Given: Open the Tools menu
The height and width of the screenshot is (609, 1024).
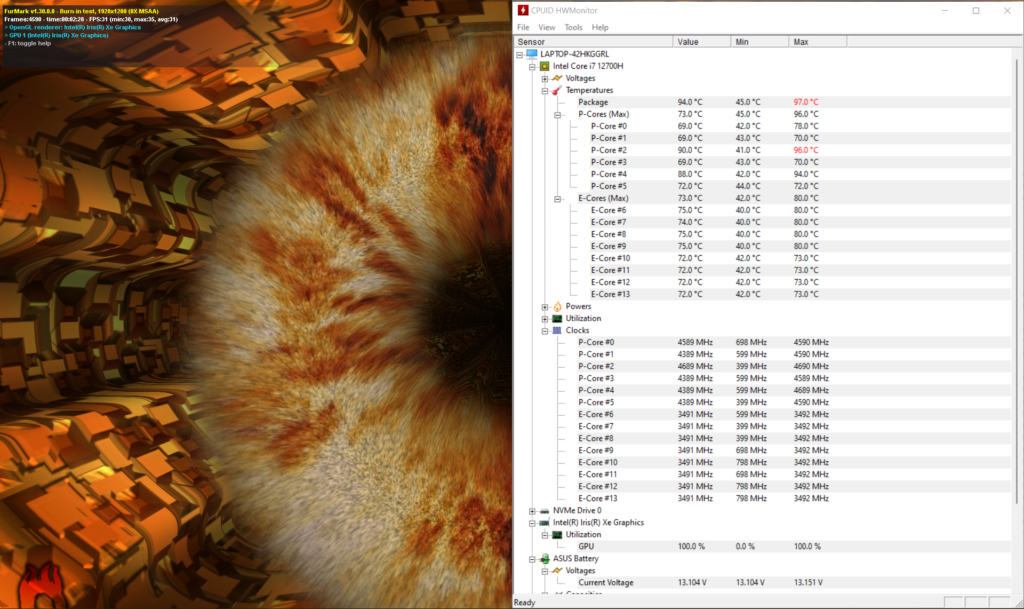Looking at the screenshot, I should [x=573, y=27].
